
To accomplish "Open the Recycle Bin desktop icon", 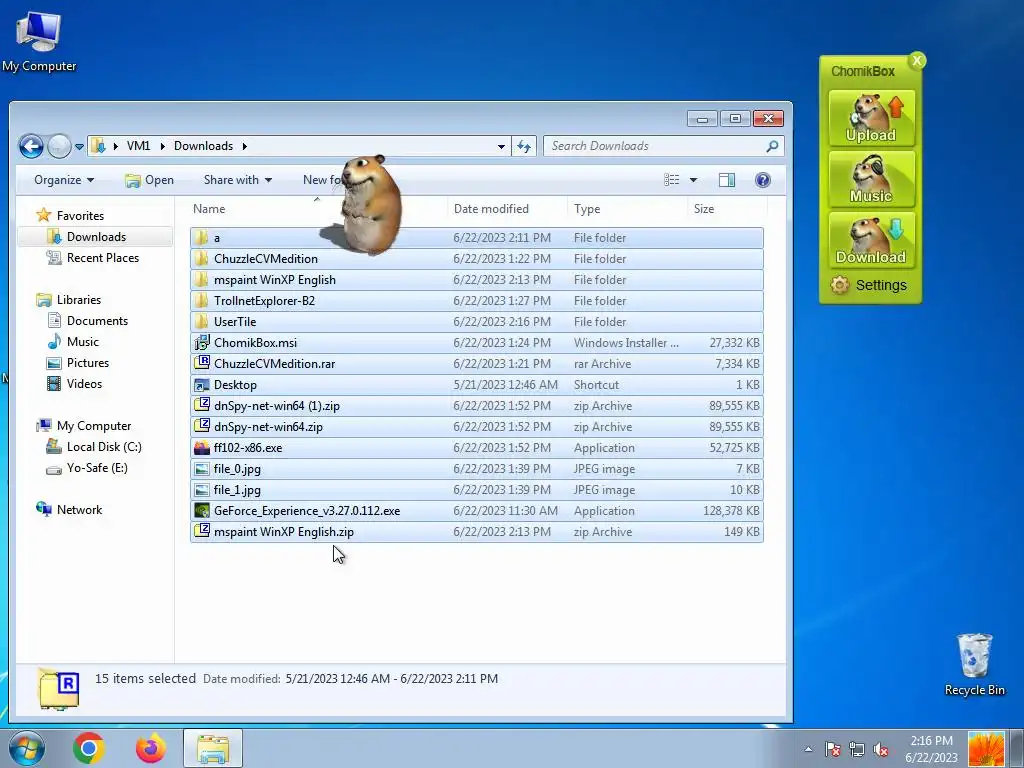I will [974, 664].
